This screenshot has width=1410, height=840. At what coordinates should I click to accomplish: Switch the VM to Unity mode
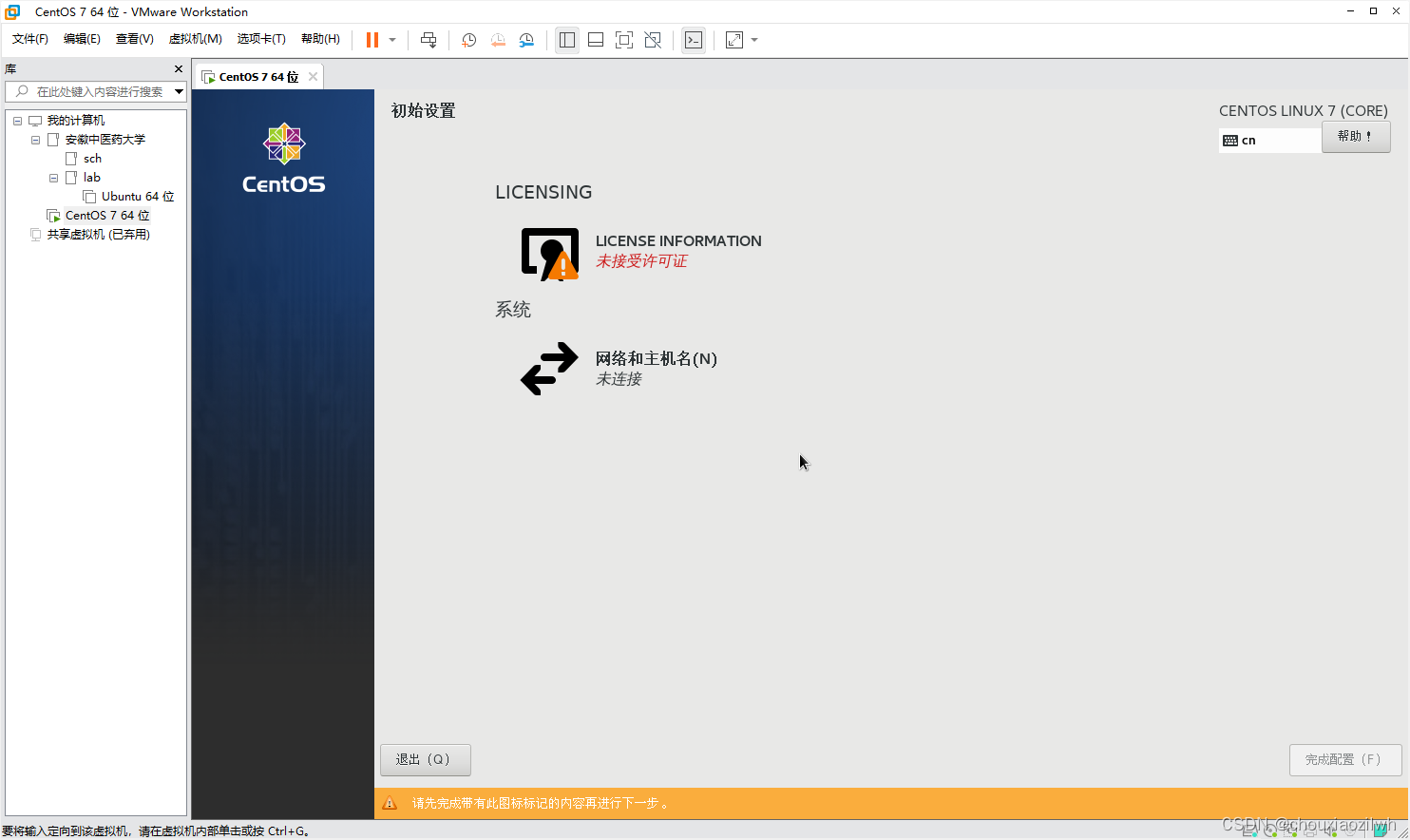[x=653, y=40]
